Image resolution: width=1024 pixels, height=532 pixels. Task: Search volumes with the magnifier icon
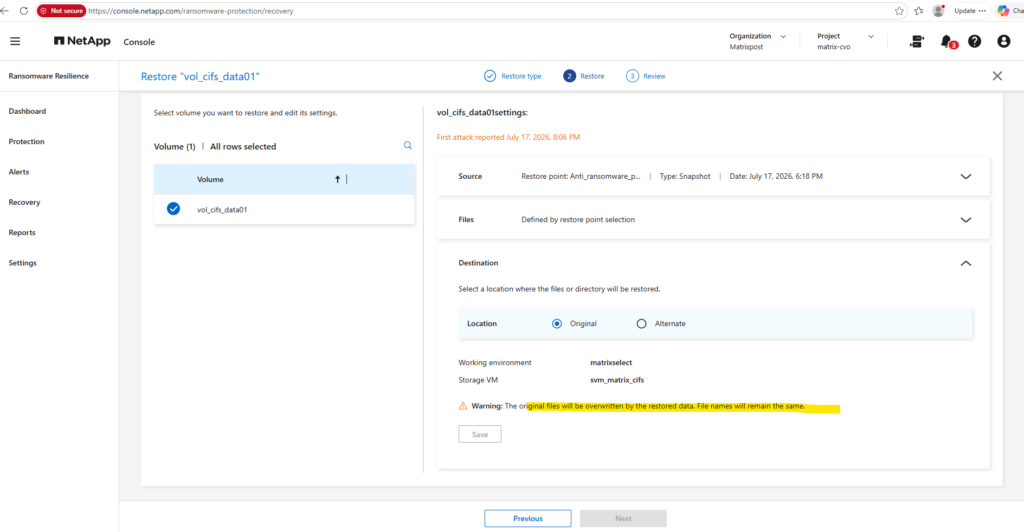(408, 146)
